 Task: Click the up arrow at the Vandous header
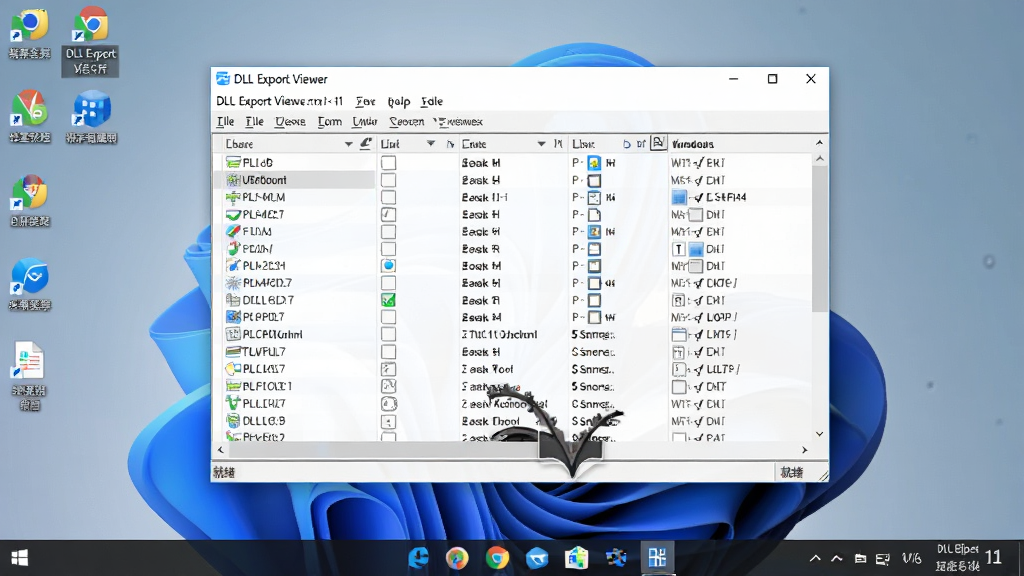(x=820, y=142)
